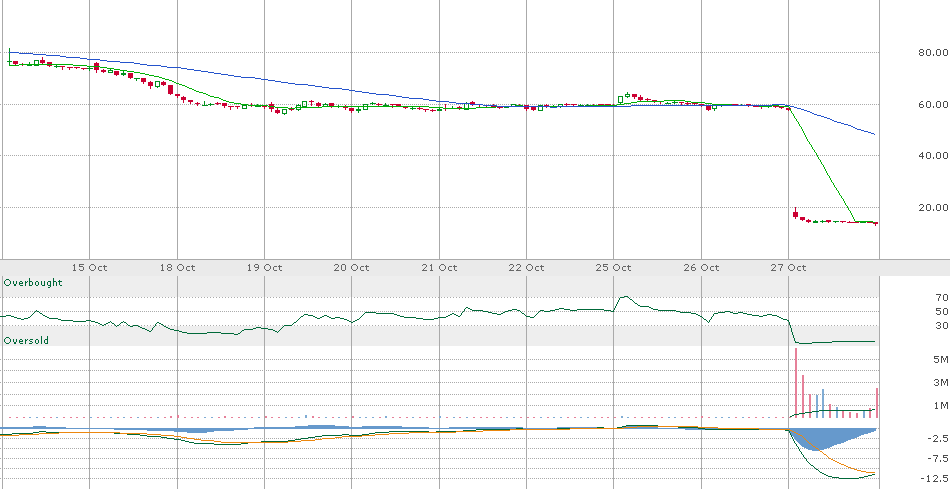Click the 26 Oct date label
This screenshot has height=489, width=950.
(701, 267)
